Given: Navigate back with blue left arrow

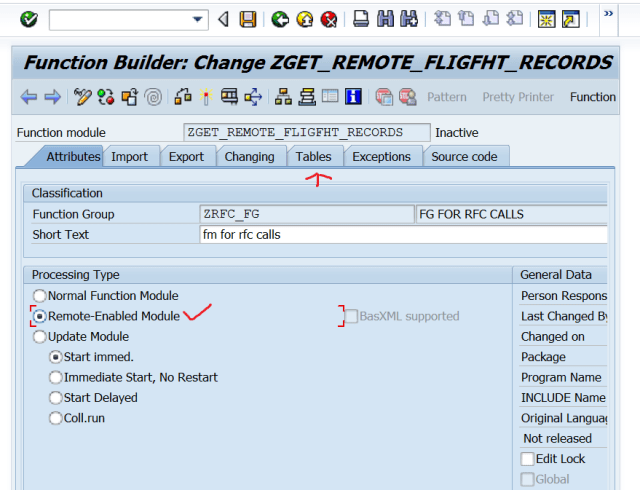Looking at the screenshot, I should coord(29,97).
